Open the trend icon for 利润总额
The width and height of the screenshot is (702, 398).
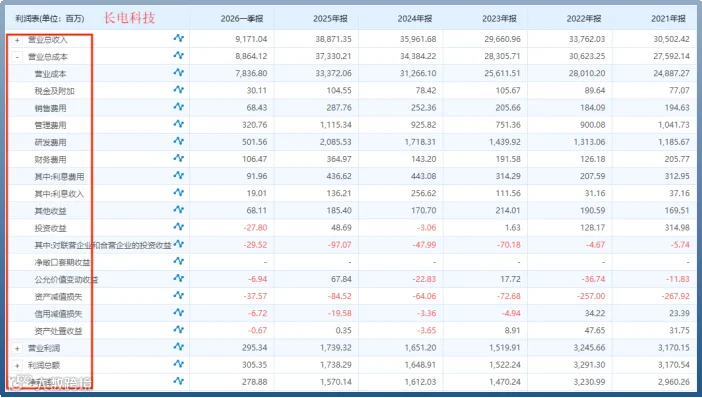pos(179,364)
